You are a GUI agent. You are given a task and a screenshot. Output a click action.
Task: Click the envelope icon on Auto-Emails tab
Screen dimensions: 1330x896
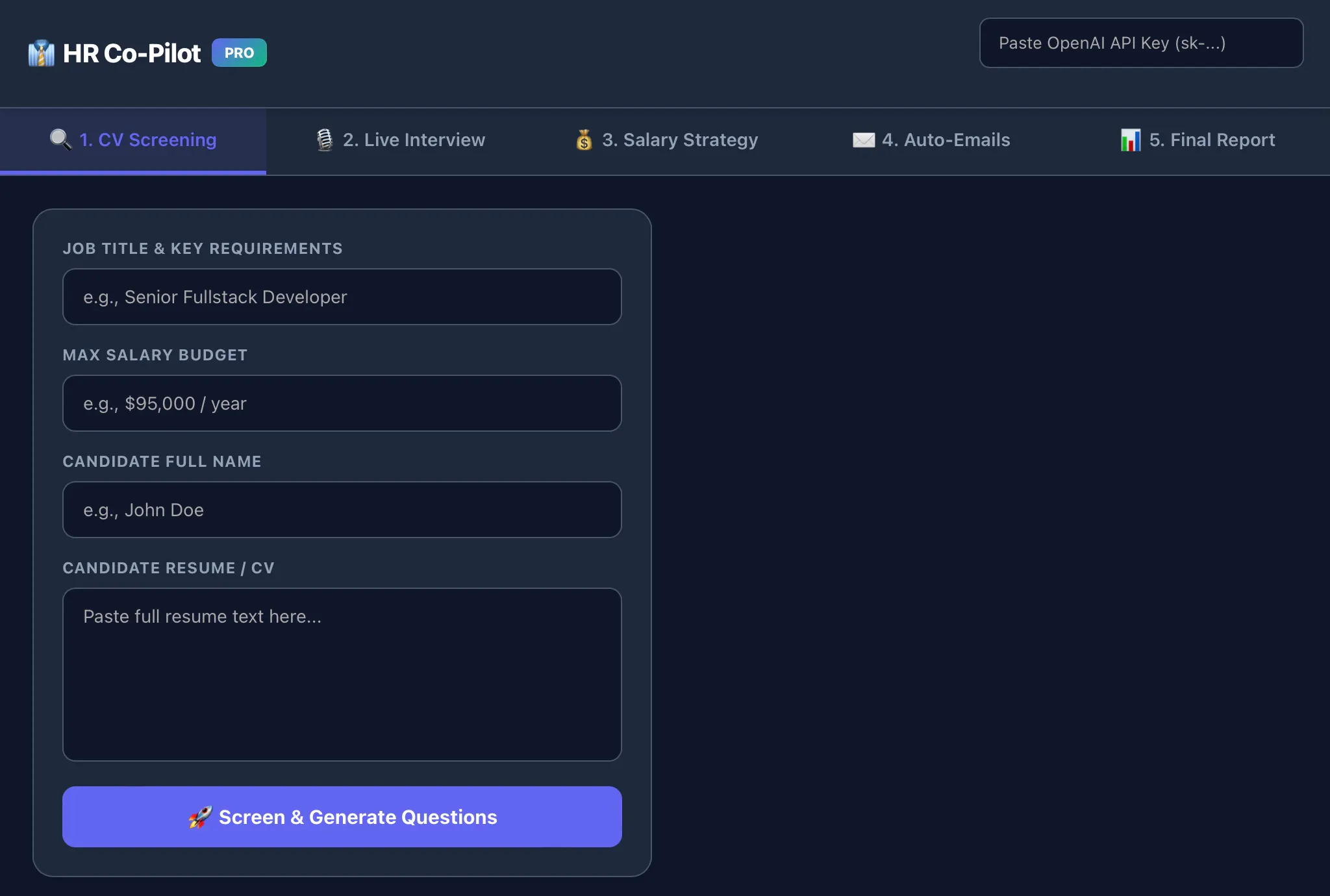point(863,140)
